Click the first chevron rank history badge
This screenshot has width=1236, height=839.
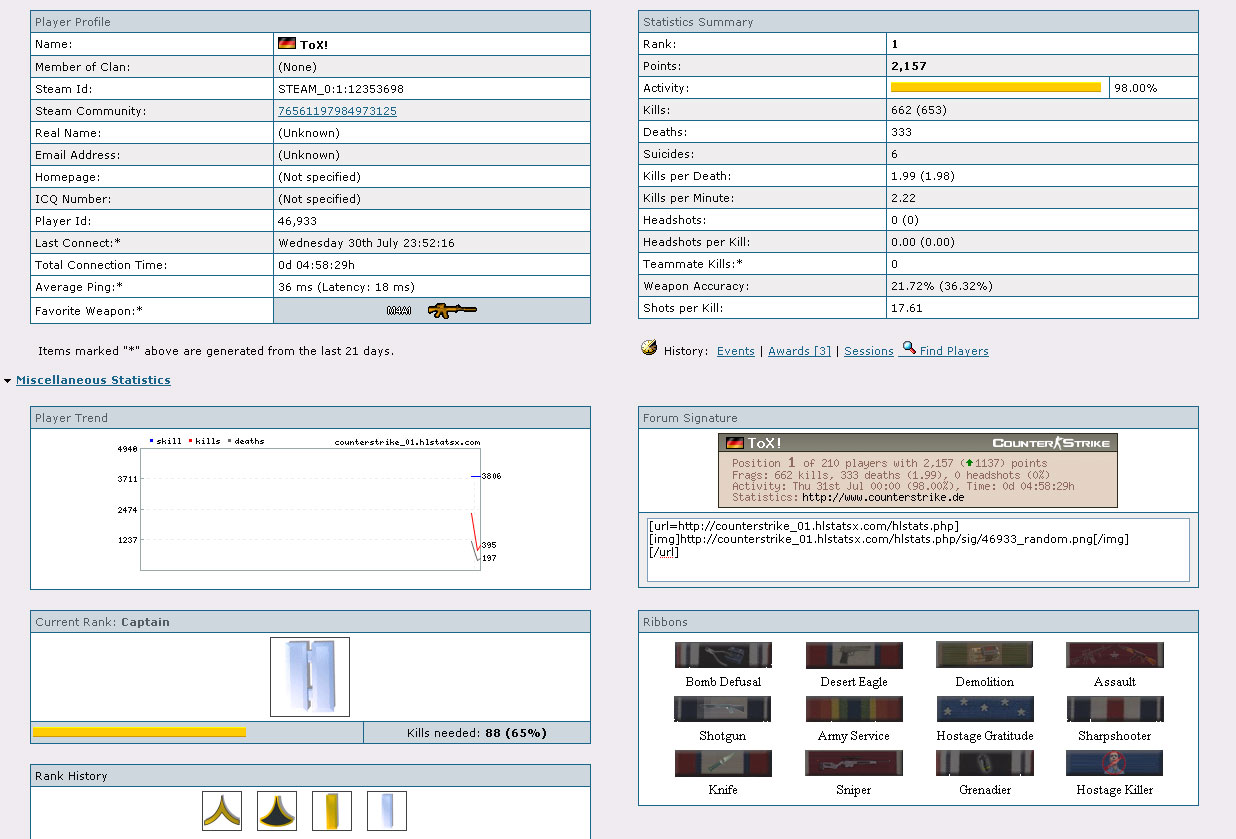click(x=222, y=810)
